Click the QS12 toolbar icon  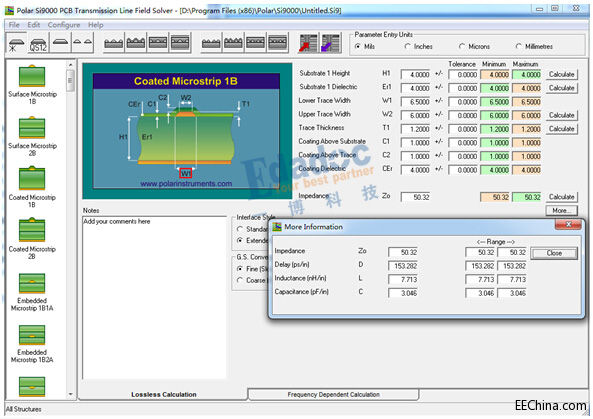38,43
